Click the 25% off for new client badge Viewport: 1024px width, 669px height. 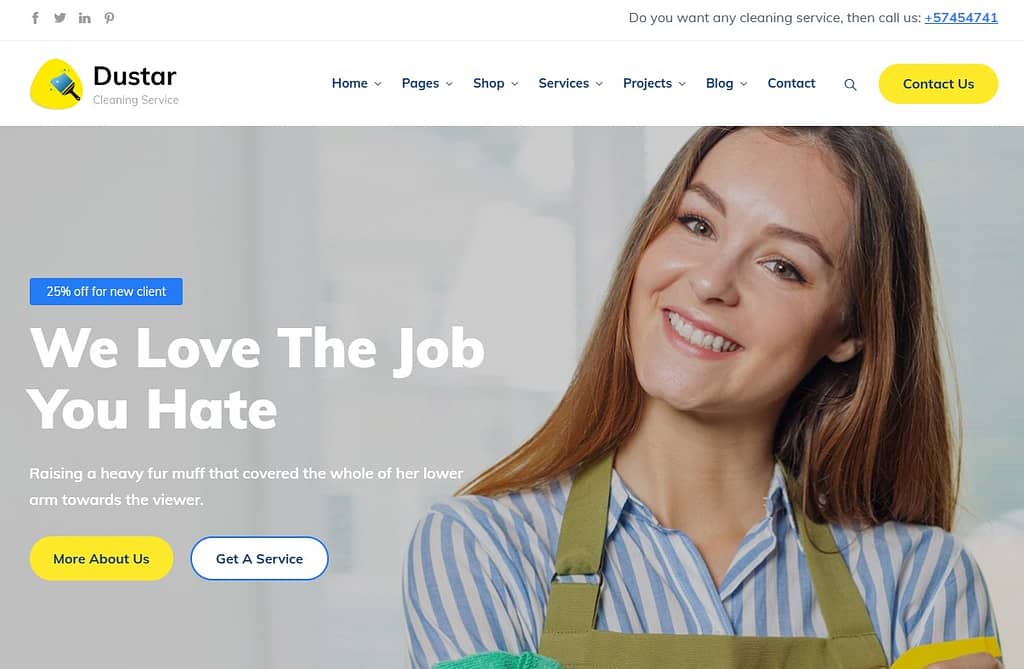coord(106,291)
